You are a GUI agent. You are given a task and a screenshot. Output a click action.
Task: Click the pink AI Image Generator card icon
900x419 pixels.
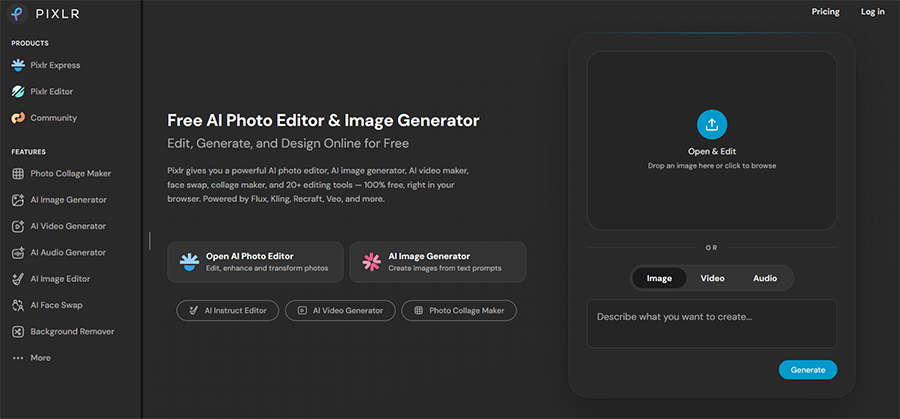pyautogui.click(x=371, y=262)
